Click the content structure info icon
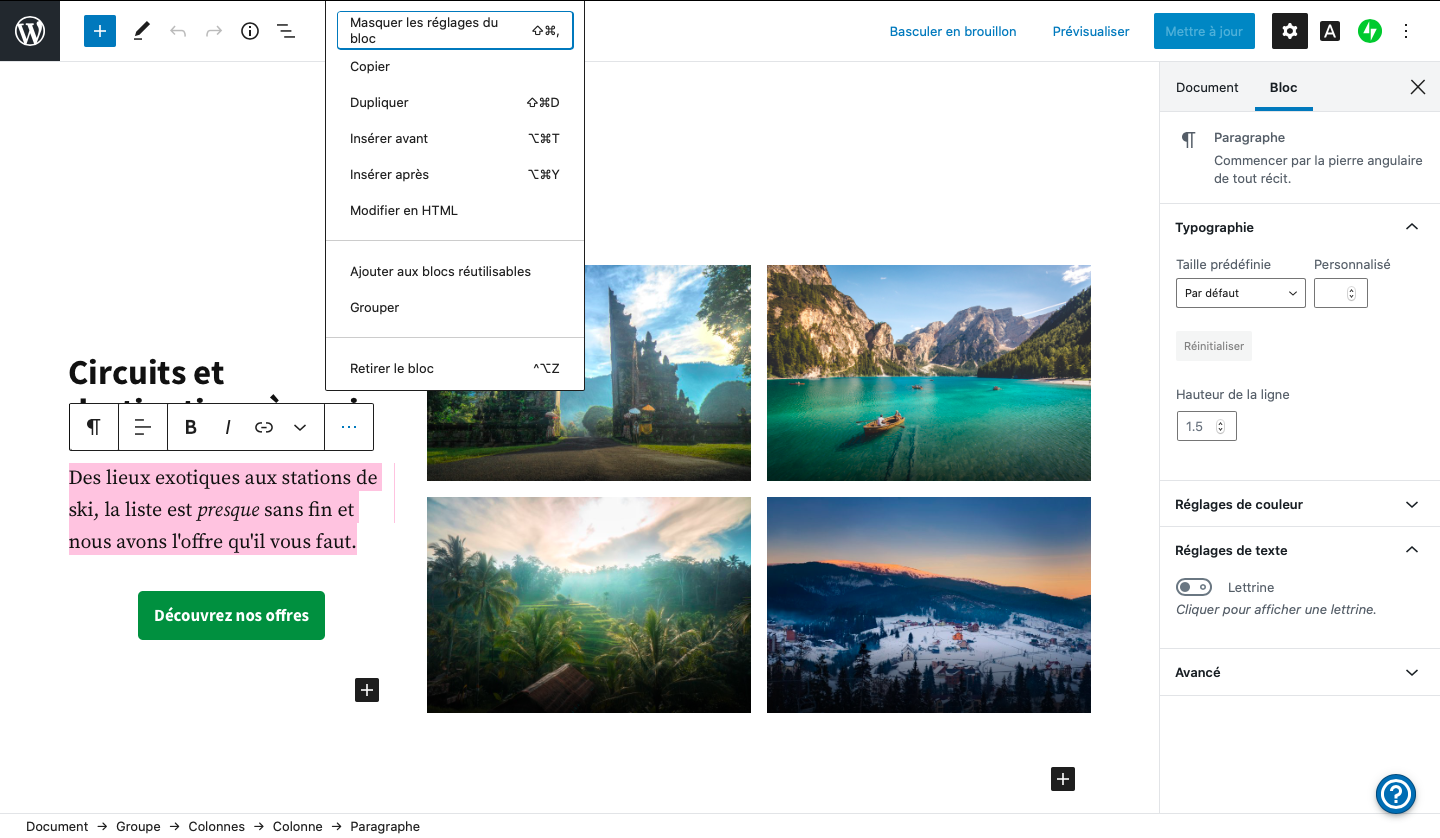This screenshot has width=1440, height=838. point(250,31)
